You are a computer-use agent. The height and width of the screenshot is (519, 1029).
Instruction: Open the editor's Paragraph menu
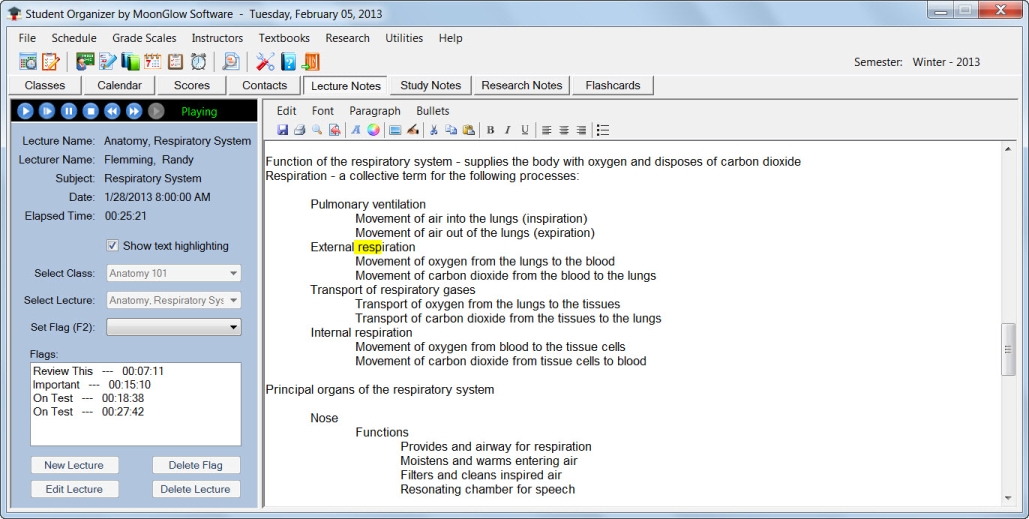375,111
